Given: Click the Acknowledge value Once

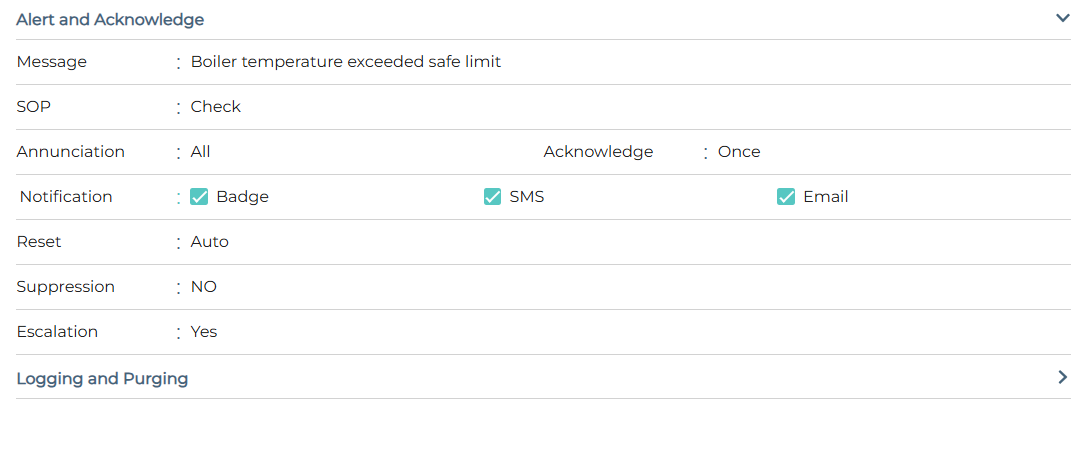Looking at the screenshot, I should click(738, 152).
